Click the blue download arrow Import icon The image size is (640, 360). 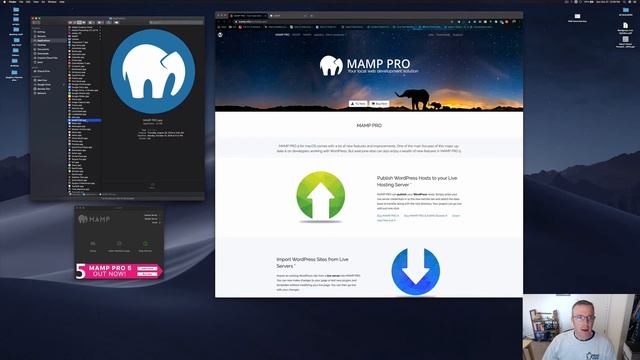[x=416, y=271]
